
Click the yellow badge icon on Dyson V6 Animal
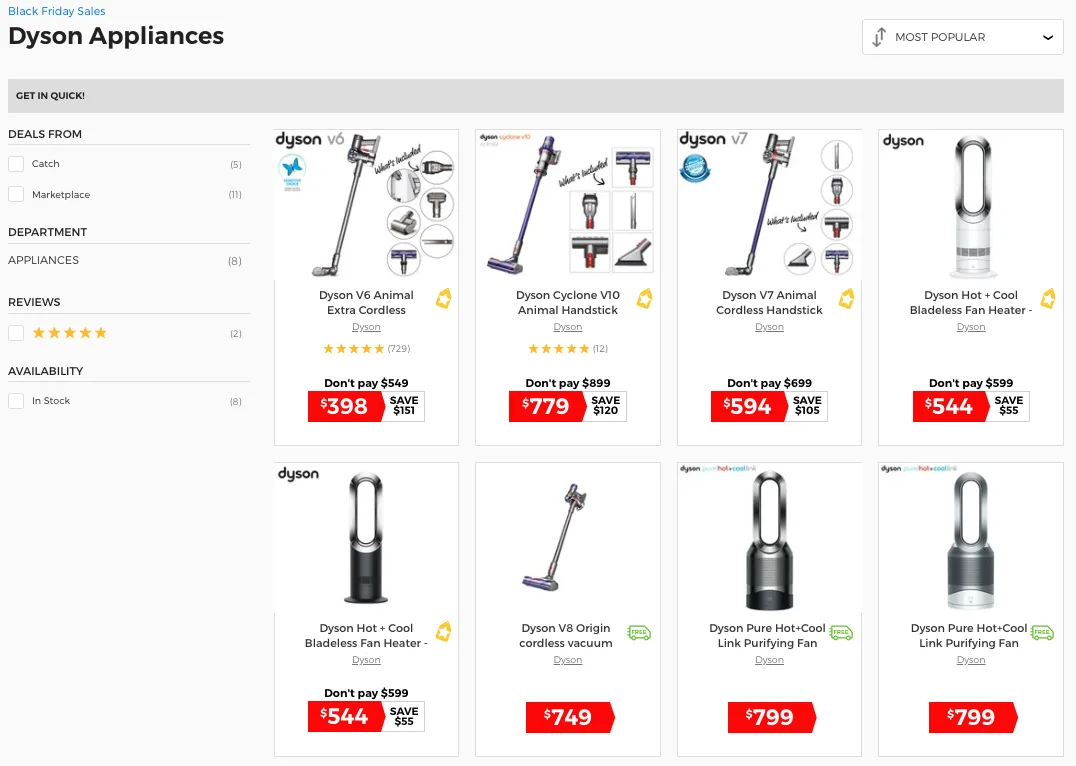pyautogui.click(x=443, y=299)
